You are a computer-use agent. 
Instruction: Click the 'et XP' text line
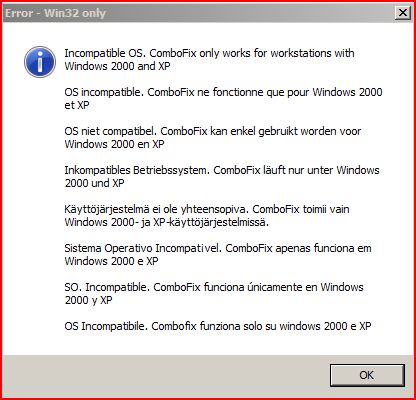[x=77, y=105]
